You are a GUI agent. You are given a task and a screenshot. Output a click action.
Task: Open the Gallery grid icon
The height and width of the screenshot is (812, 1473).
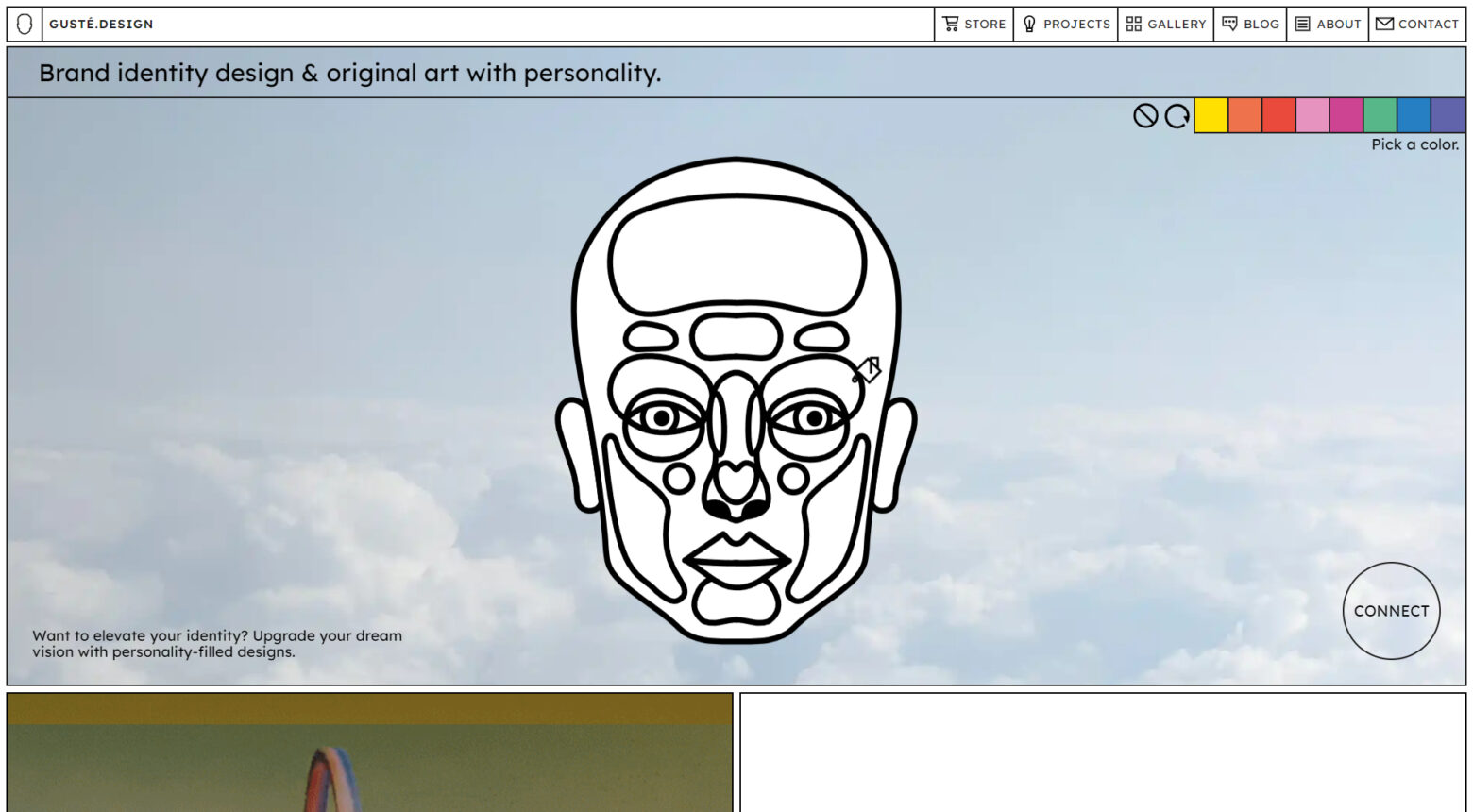click(x=1134, y=24)
